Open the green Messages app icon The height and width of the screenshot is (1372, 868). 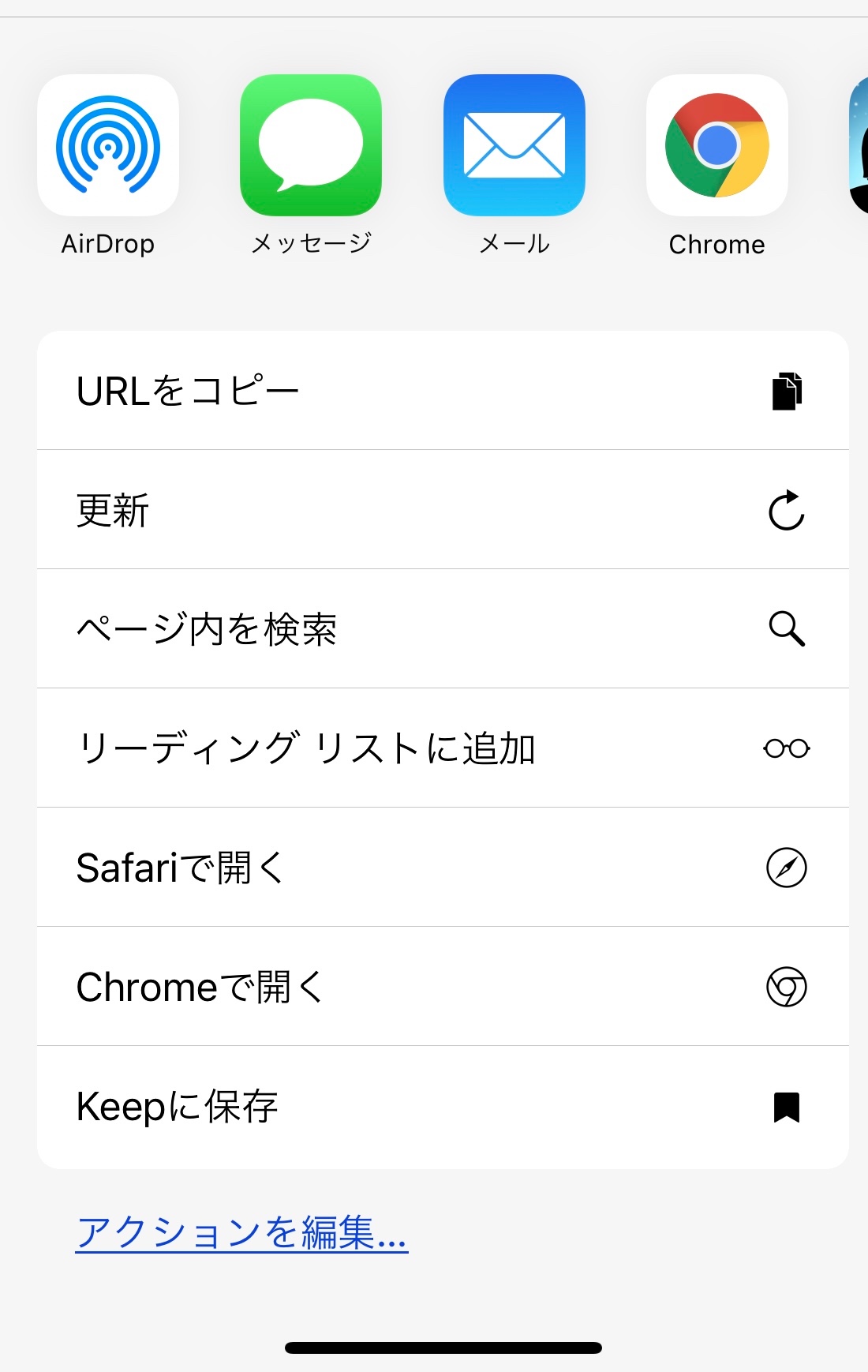[x=311, y=145]
